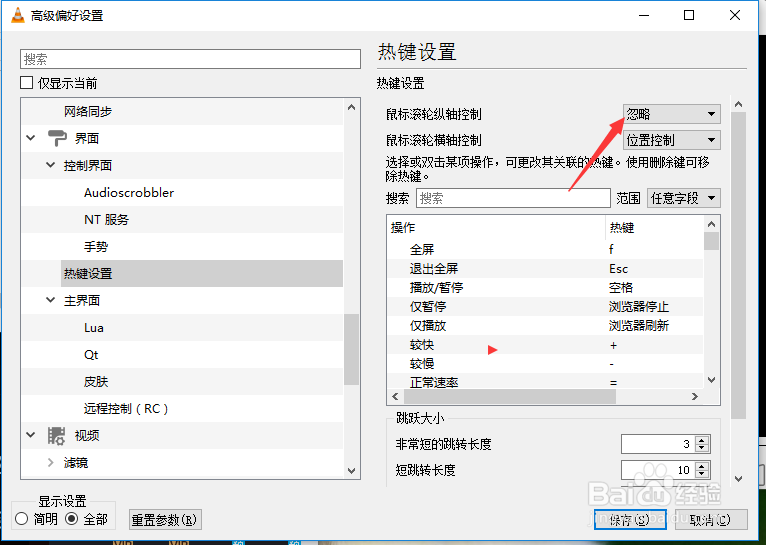This screenshot has width=766, height=545.
Task: Select 手势 in the tree
Action: pyautogui.click(x=96, y=247)
